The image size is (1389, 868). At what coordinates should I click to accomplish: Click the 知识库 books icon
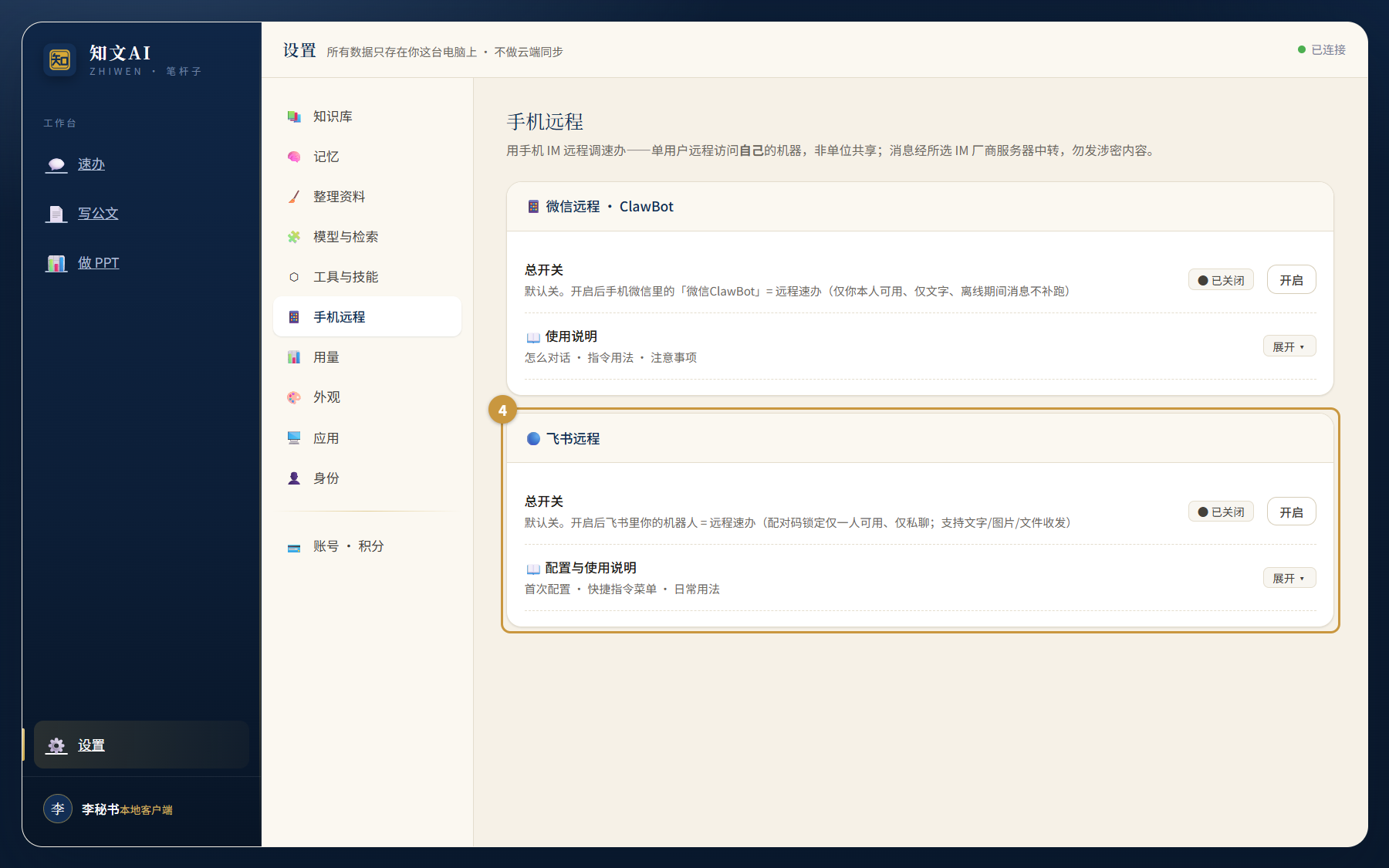click(x=294, y=117)
